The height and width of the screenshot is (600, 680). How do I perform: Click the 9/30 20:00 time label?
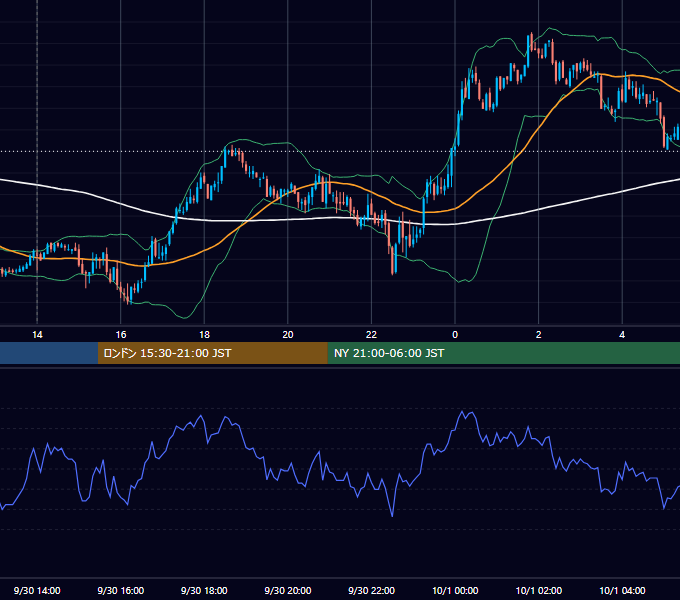pyautogui.click(x=288, y=590)
